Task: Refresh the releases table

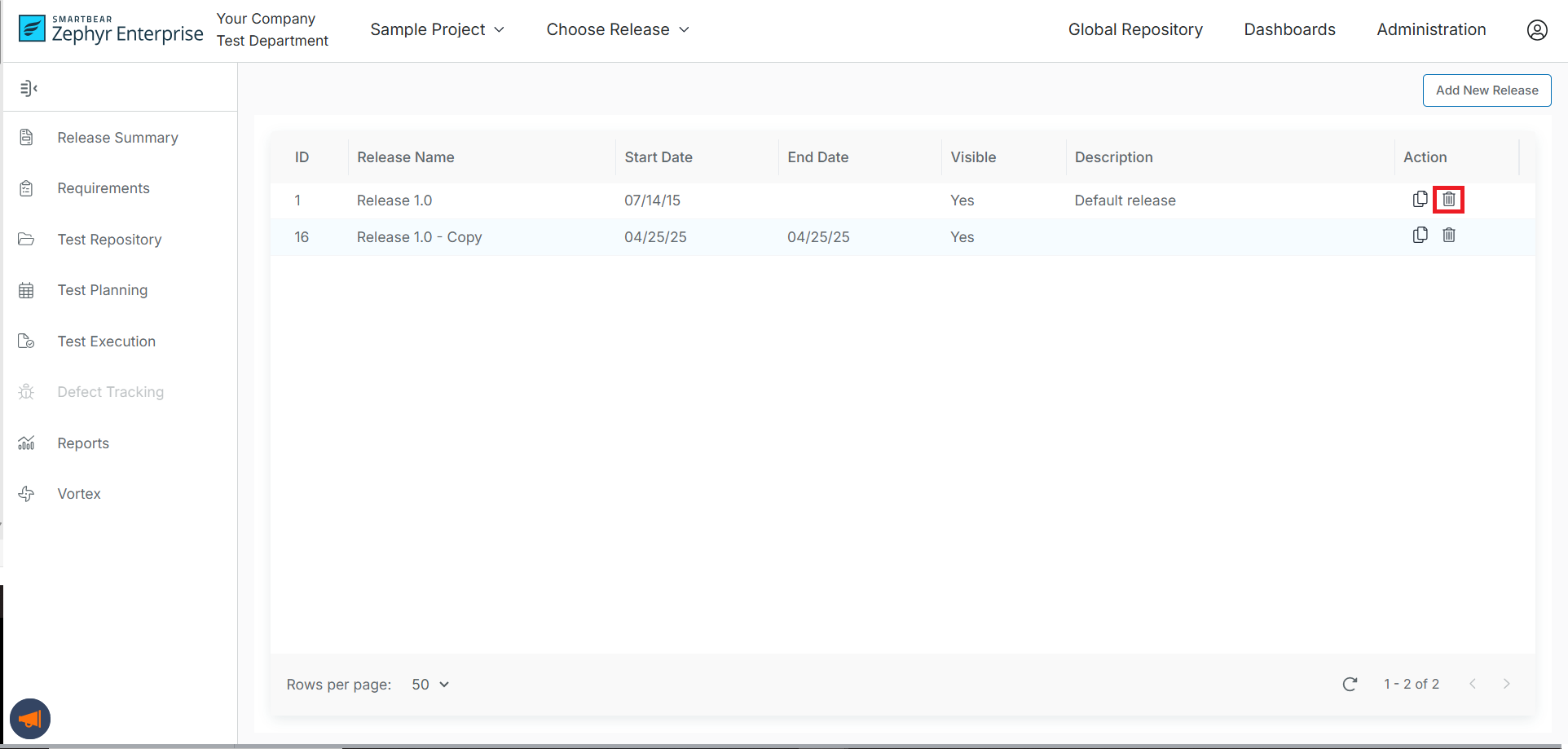Action: click(1350, 684)
